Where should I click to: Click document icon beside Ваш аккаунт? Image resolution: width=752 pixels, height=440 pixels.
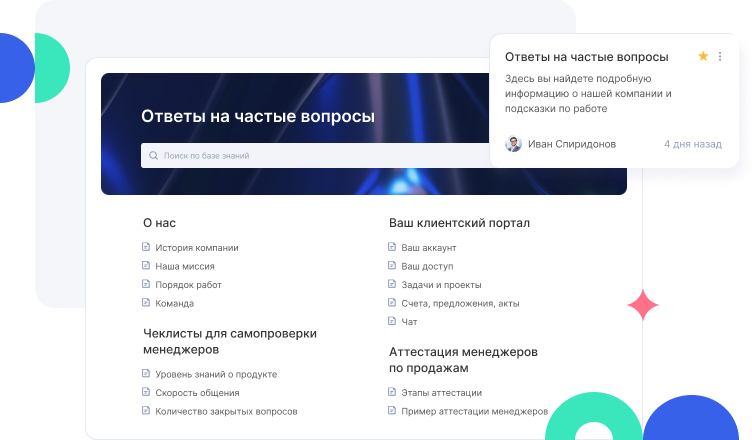click(392, 248)
